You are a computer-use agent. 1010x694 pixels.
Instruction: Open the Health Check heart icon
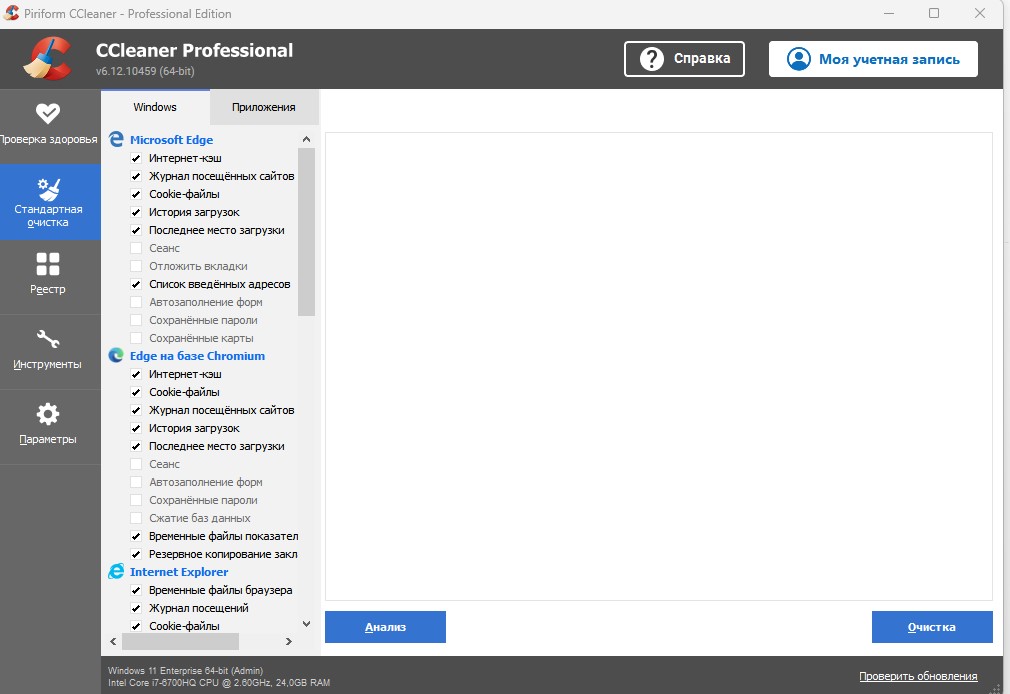click(x=48, y=113)
